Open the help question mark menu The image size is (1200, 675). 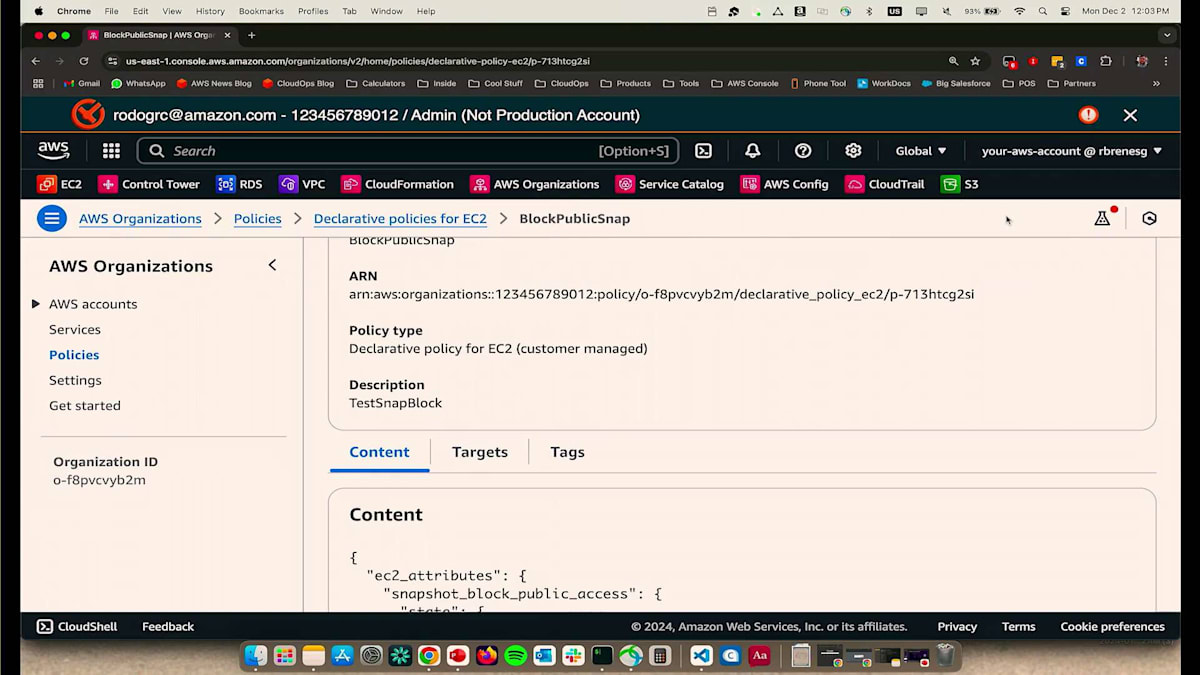click(x=803, y=151)
